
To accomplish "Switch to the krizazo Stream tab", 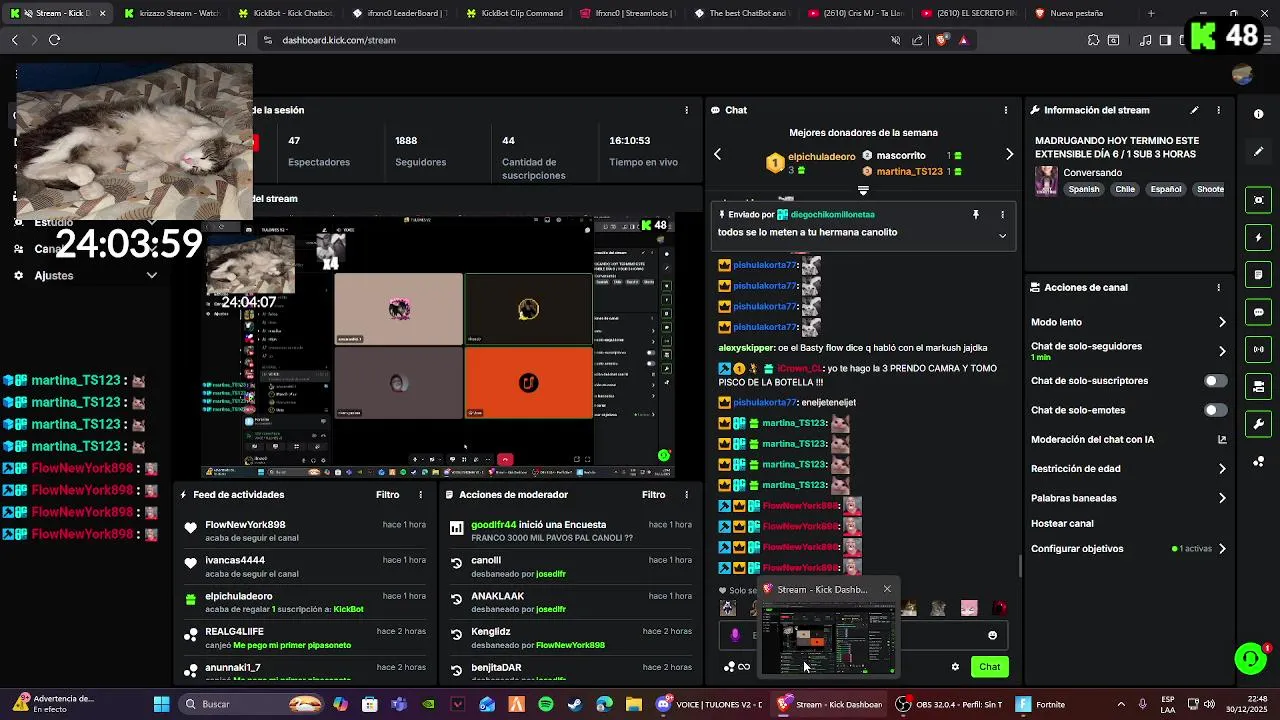I will click(170, 13).
